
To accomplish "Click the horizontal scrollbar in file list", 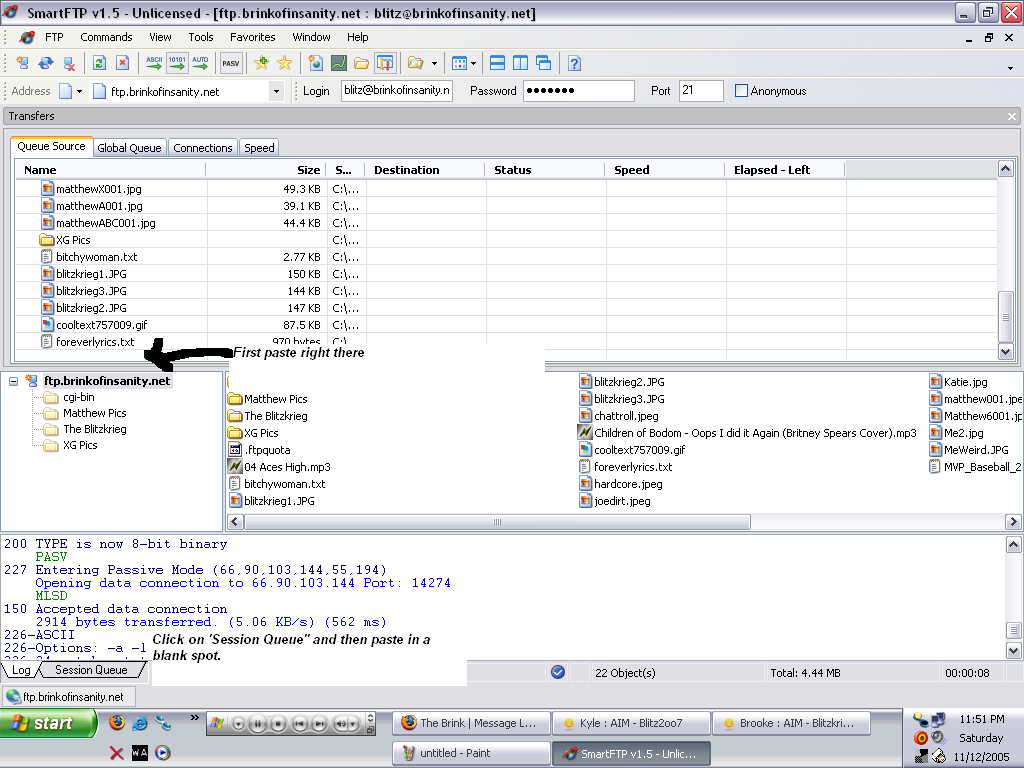I will [x=497, y=522].
